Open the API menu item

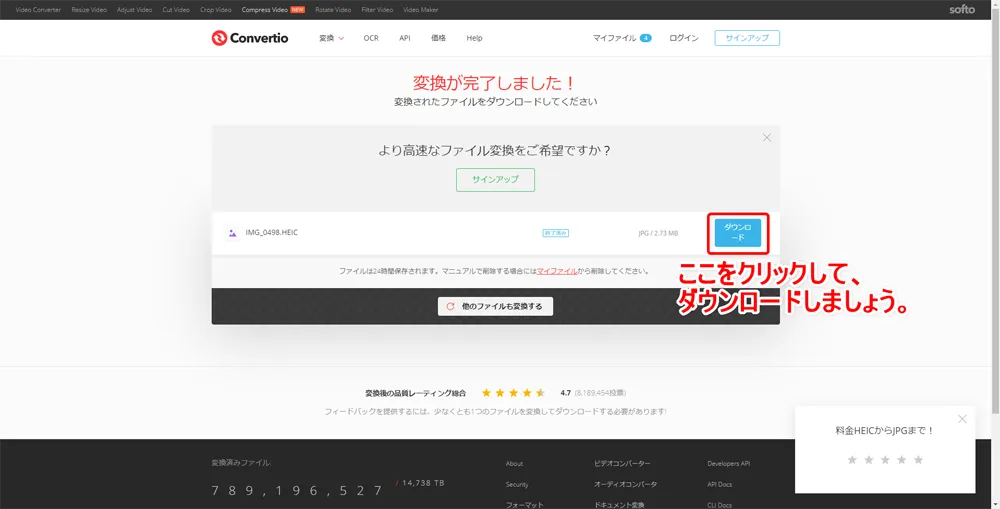[405, 38]
